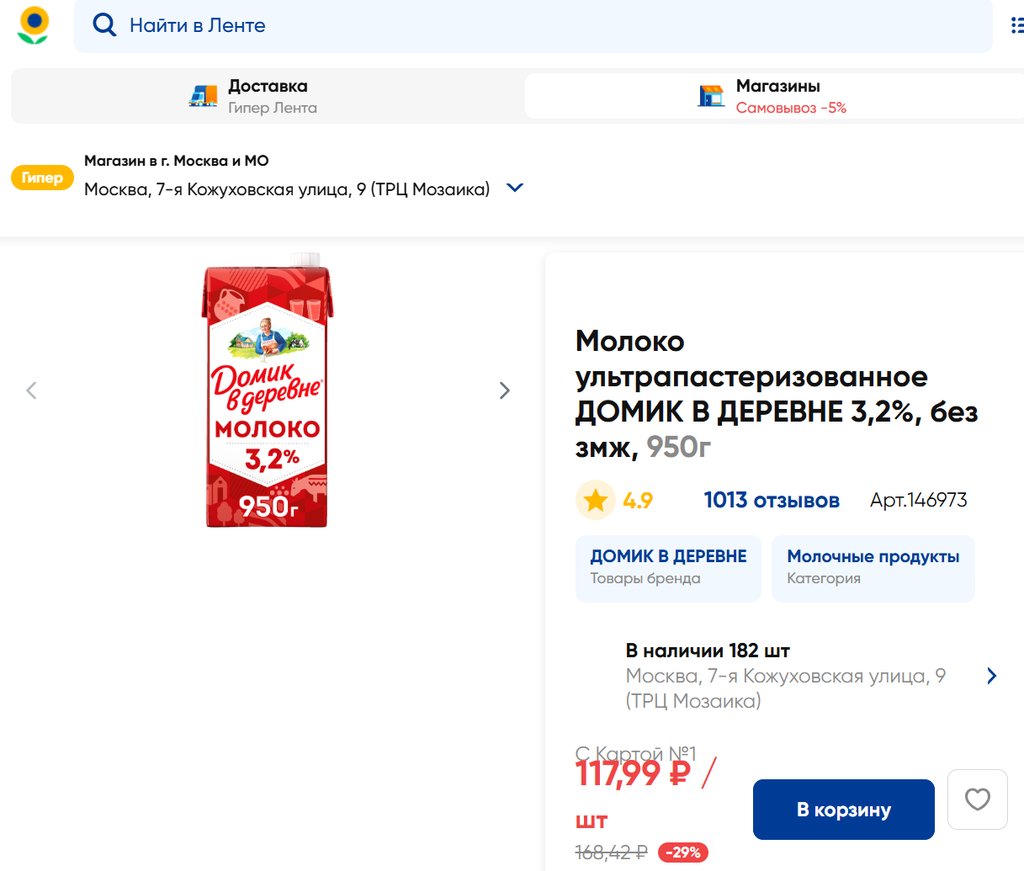Open the list menu icon at top right
Viewport: 1024px width, 871px height.
1016,25
